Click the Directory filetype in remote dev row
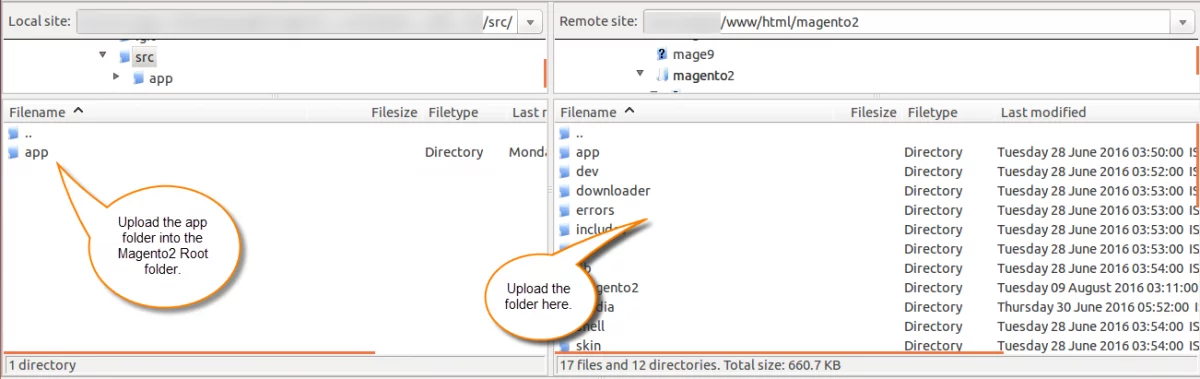1200x379 pixels. tap(933, 172)
